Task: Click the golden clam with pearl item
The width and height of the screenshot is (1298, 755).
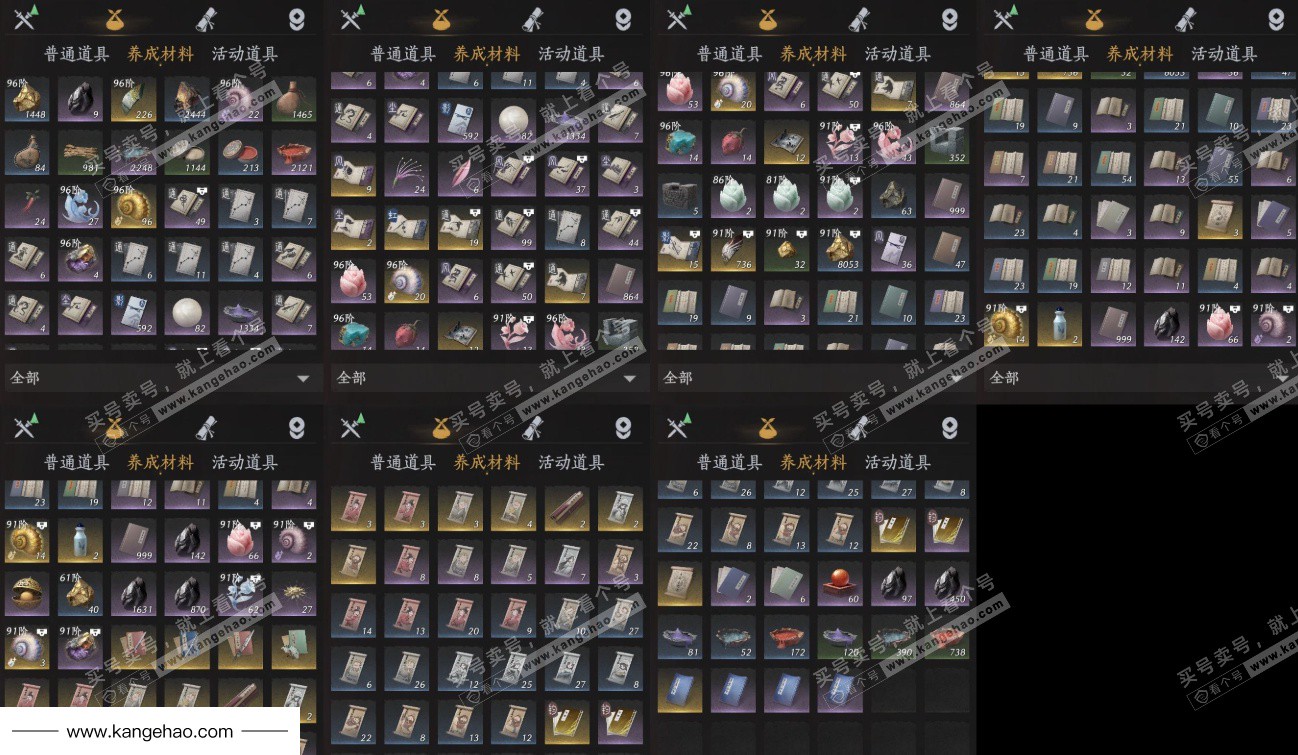Action: (x=27, y=592)
